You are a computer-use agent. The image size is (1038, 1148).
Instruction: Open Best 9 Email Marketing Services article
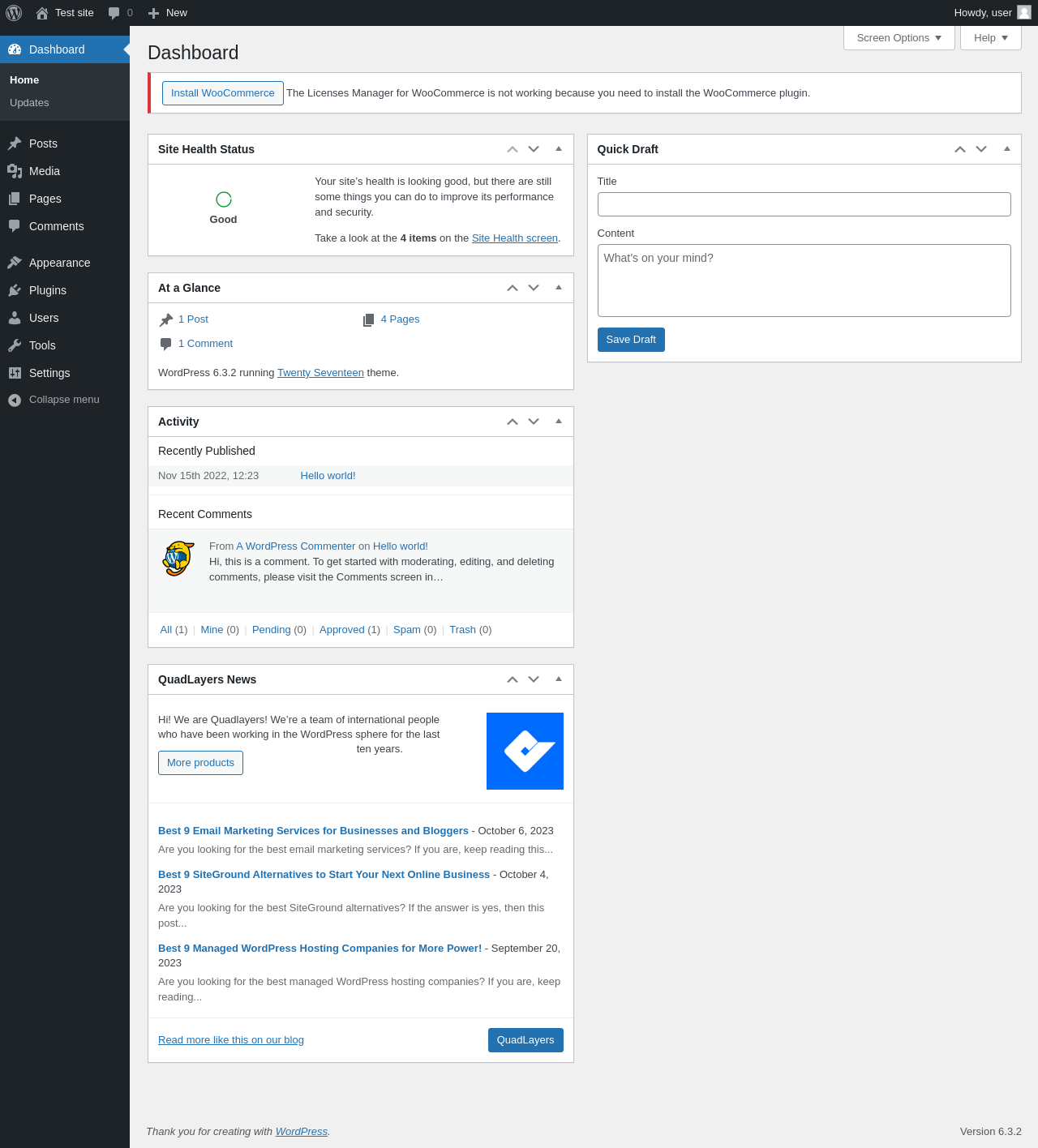coord(313,831)
